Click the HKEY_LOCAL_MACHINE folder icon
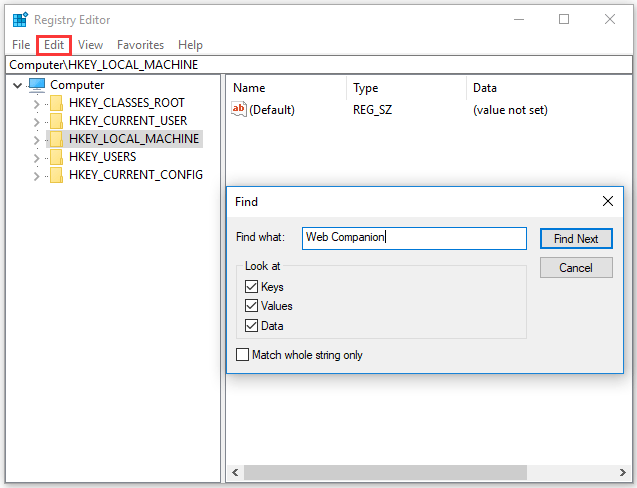This screenshot has height=488, width=637. (x=56, y=139)
